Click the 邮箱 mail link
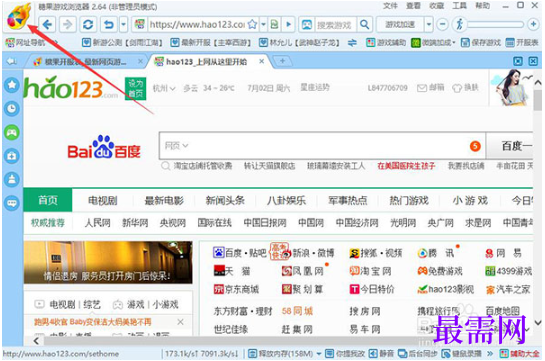Image resolution: width=545 pixels, height=361 pixels. [x=431, y=88]
